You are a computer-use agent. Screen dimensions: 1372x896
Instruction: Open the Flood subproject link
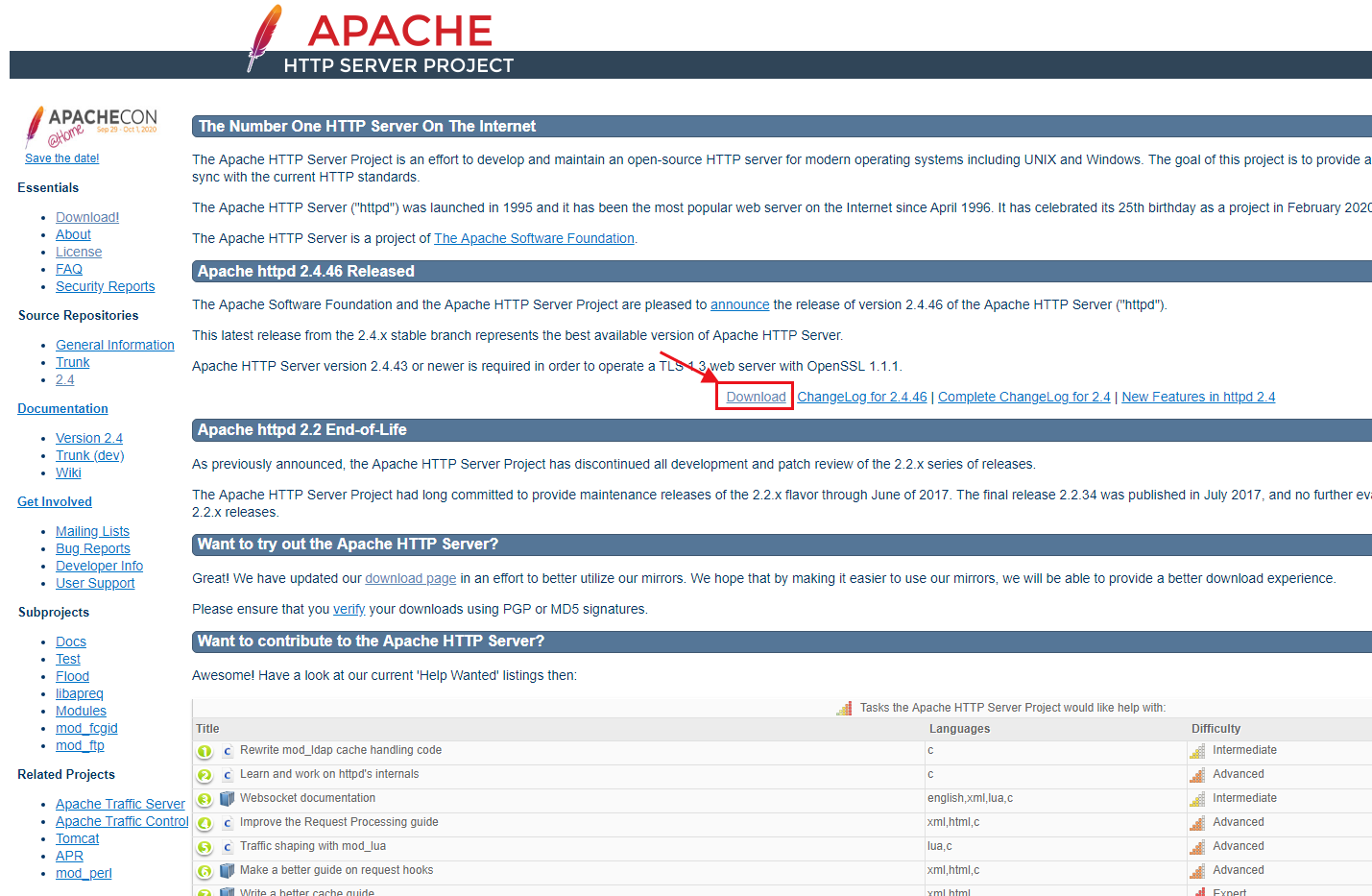72,676
